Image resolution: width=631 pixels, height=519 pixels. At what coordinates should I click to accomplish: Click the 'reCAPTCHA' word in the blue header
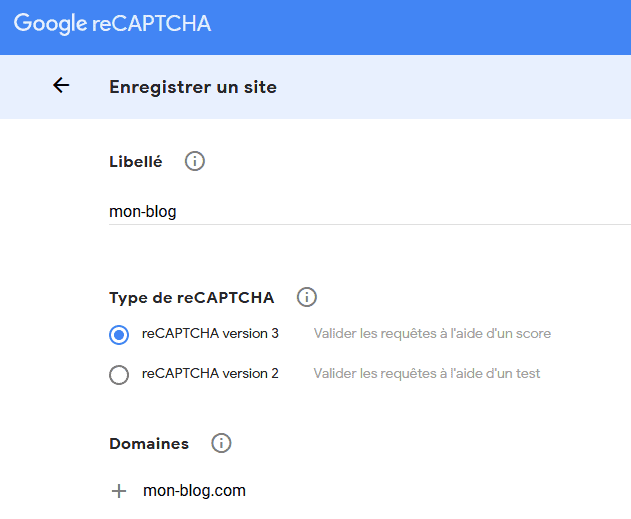coord(152,24)
